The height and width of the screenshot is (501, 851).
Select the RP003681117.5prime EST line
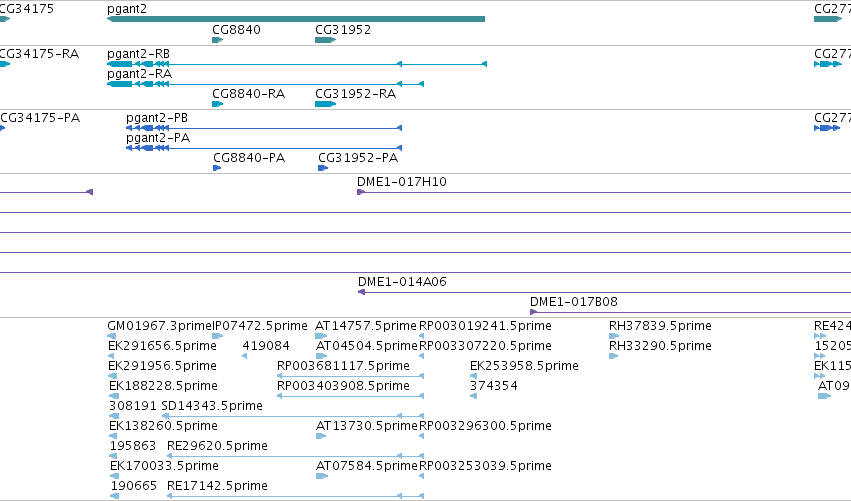coord(350,376)
